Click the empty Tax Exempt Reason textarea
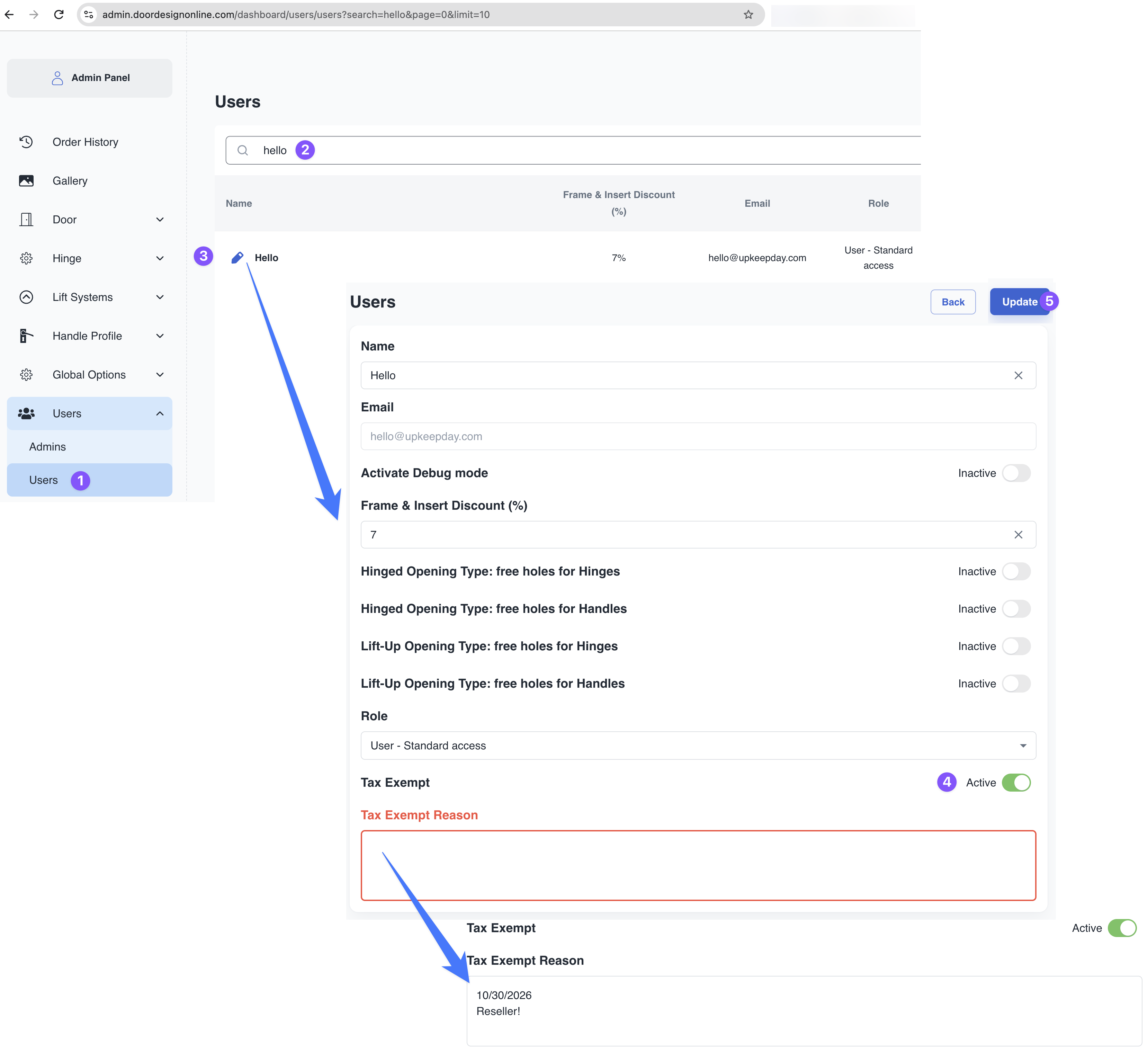Viewport: 1148px width, 1052px height. pos(698,865)
